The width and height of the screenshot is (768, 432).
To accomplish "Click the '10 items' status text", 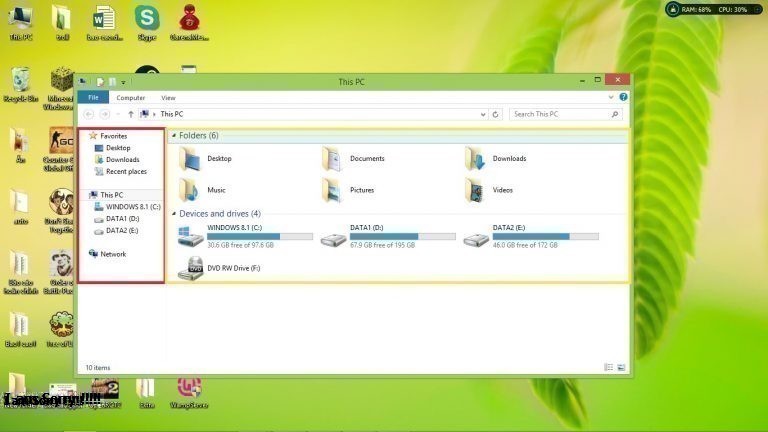I will coord(98,367).
